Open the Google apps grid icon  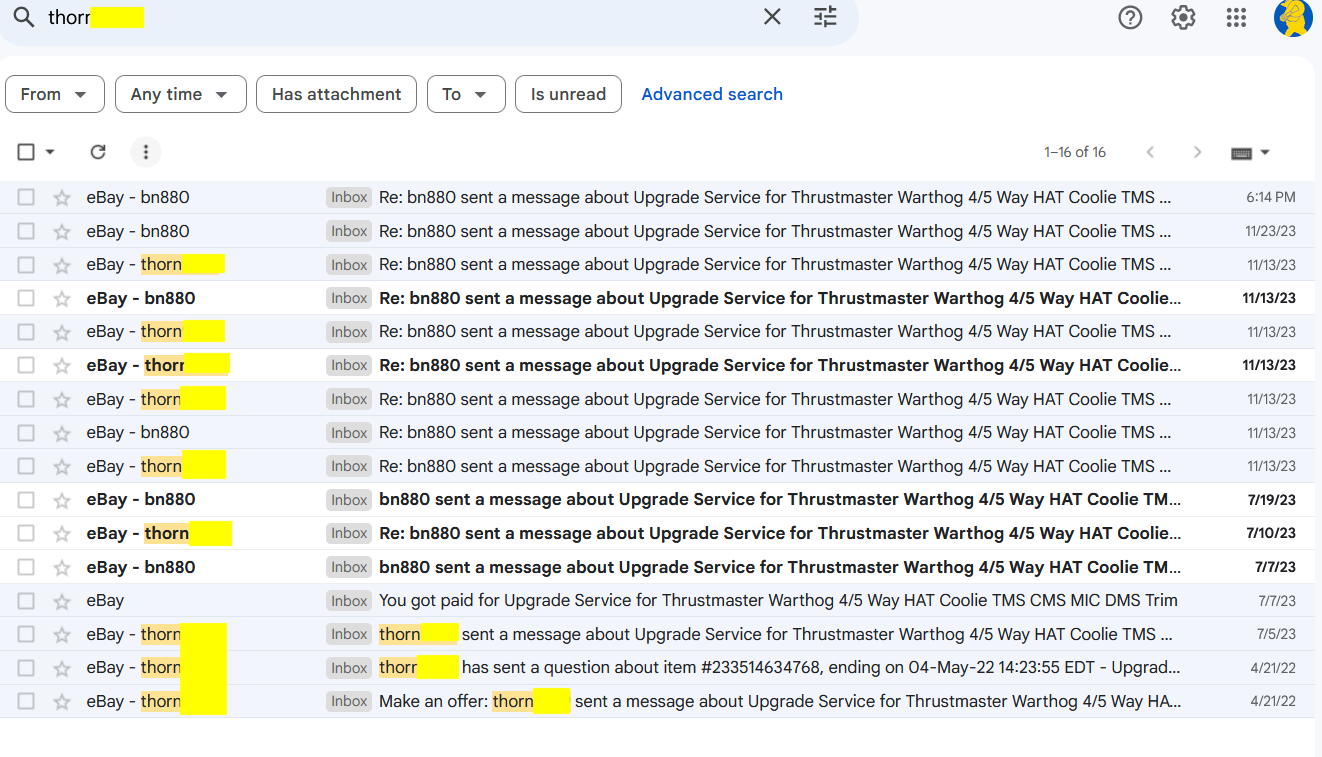[1236, 17]
